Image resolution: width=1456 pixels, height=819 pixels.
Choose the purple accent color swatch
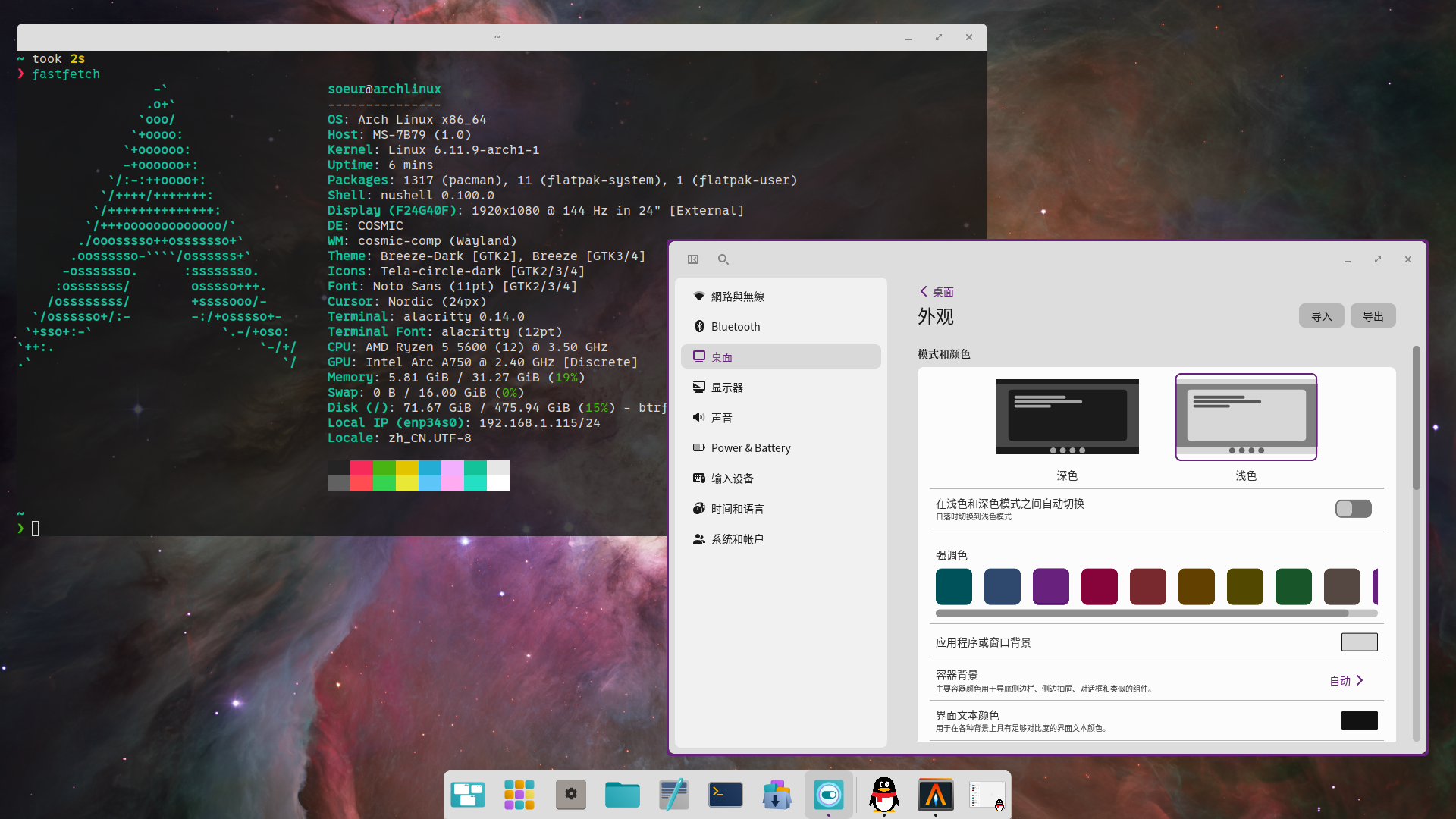click(x=1050, y=587)
